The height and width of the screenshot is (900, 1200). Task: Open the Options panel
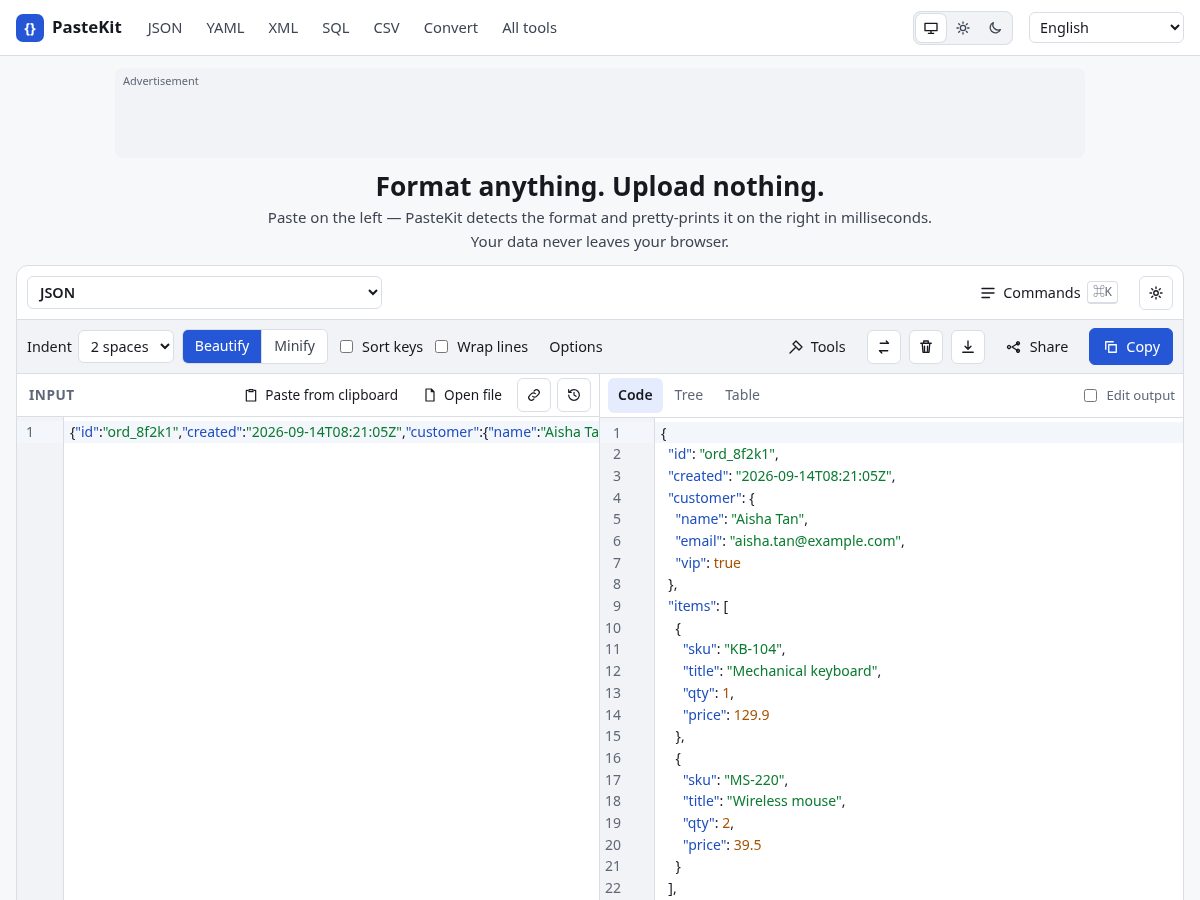pos(576,347)
